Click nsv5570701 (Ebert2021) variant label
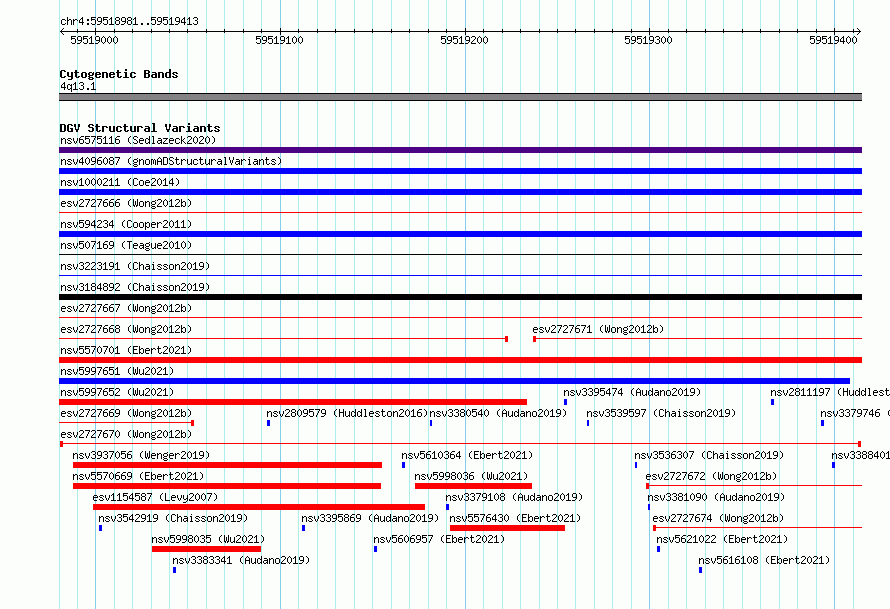Screen dimensions: 890x609 click(x=126, y=350)
